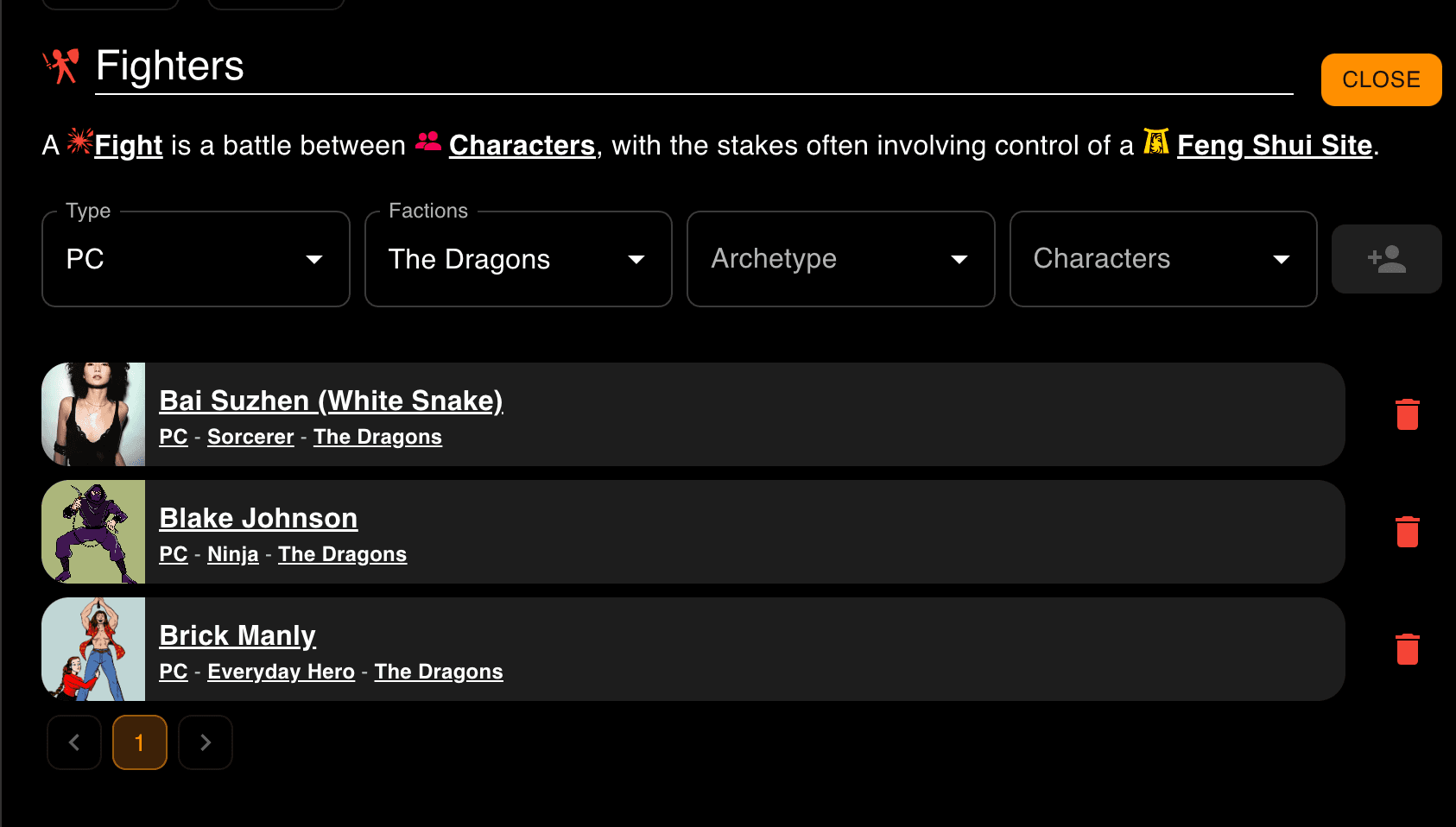This screenshot has height=827, width=1456.
Task: Follow the Blake Johnson link
Action: 258,518
